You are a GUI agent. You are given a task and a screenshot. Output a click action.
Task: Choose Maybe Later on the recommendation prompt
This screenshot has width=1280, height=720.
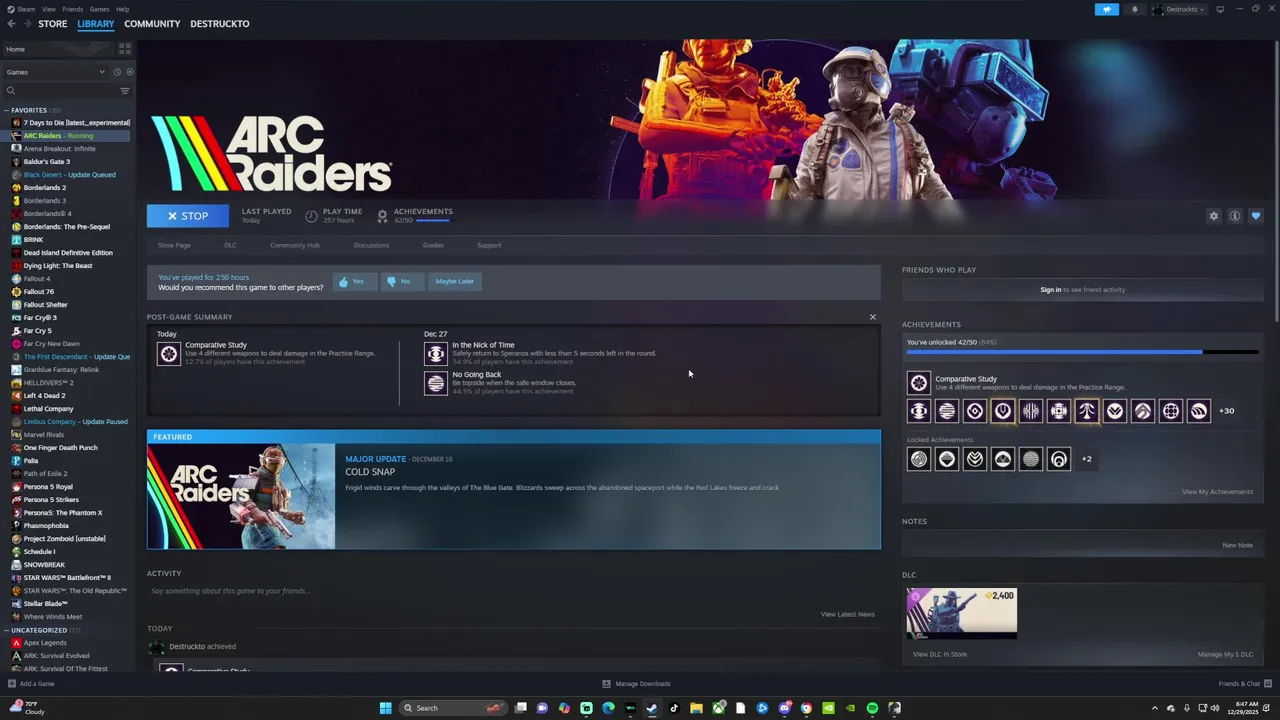tap(454, 282)
